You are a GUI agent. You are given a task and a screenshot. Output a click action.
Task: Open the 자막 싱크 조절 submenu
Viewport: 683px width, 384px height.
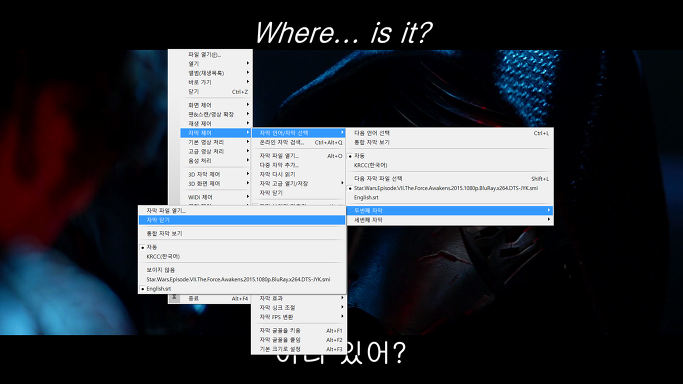click(299, 307)
